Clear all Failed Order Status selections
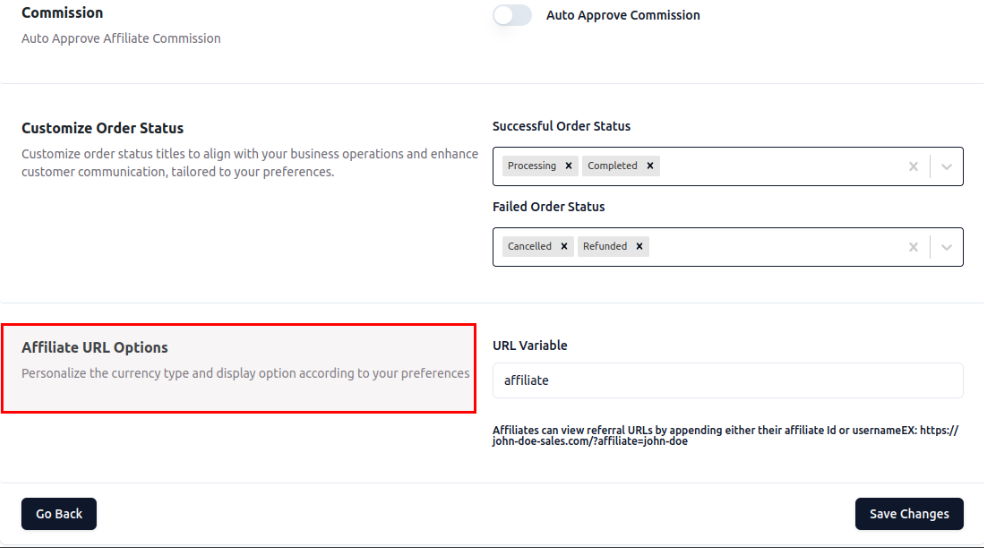 (913, 246)
